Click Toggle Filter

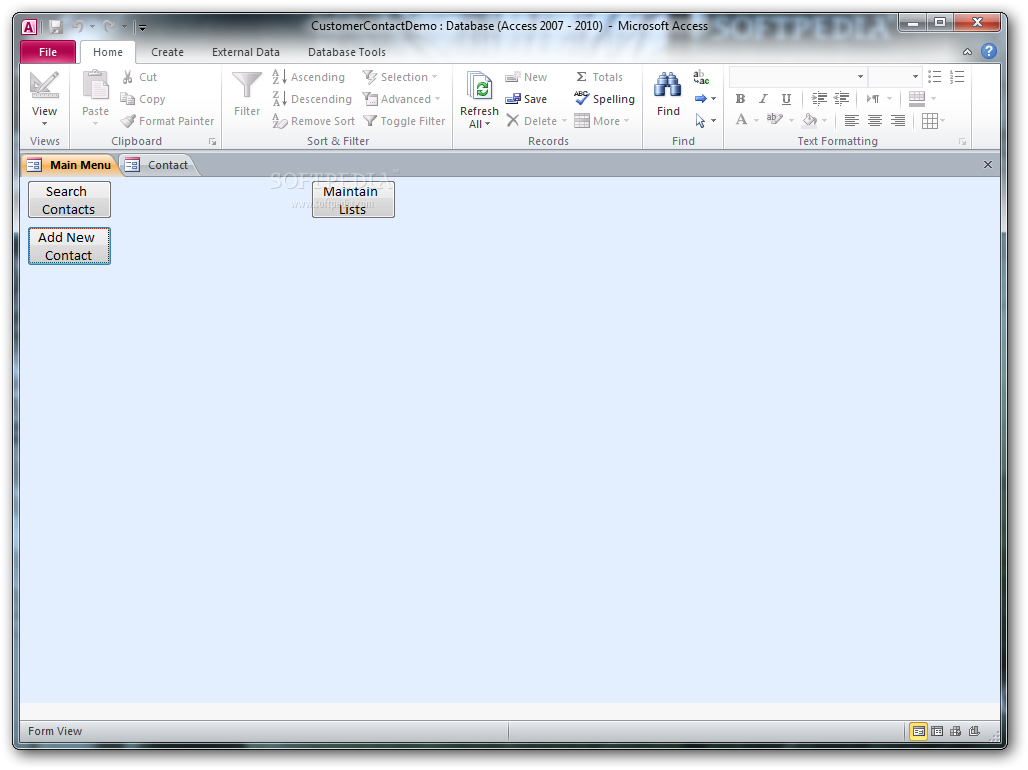point(404,121)
